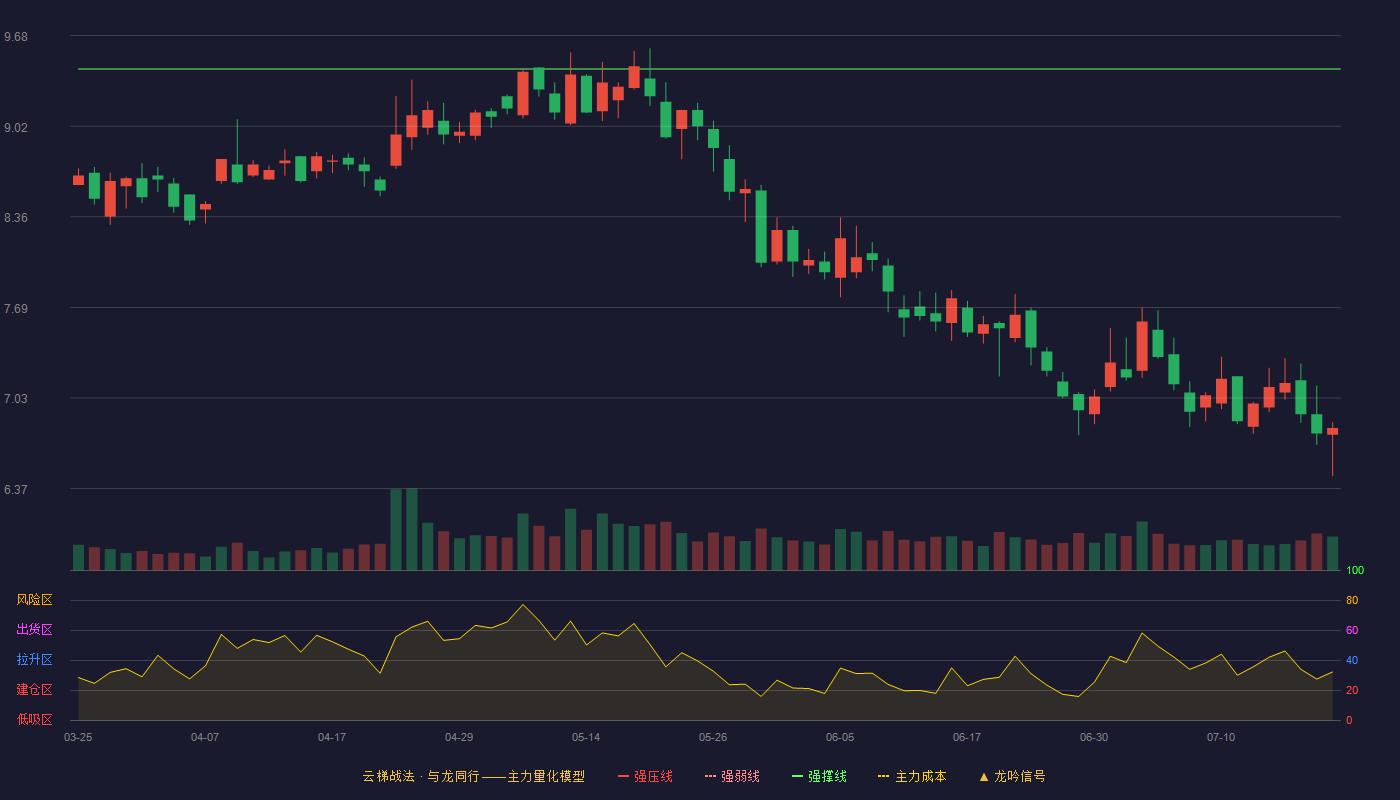Toggle the 龙吟信号 triangle legend entry
The image size is (1400, 800).
(x=1012, y=776)
